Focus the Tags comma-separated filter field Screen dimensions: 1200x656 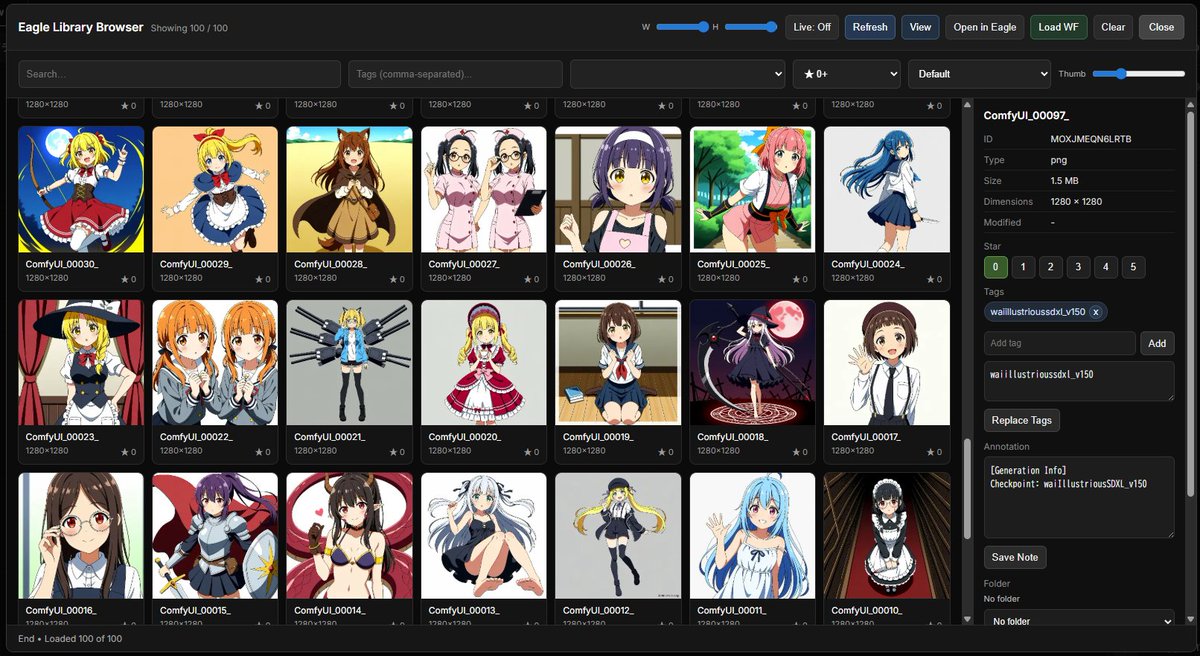click(456, 74)
